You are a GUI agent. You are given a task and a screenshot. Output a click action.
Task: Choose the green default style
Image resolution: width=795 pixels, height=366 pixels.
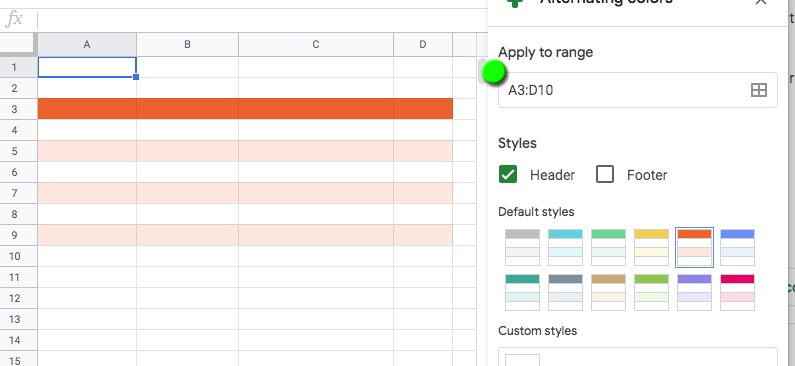click(x=608, y=247)
